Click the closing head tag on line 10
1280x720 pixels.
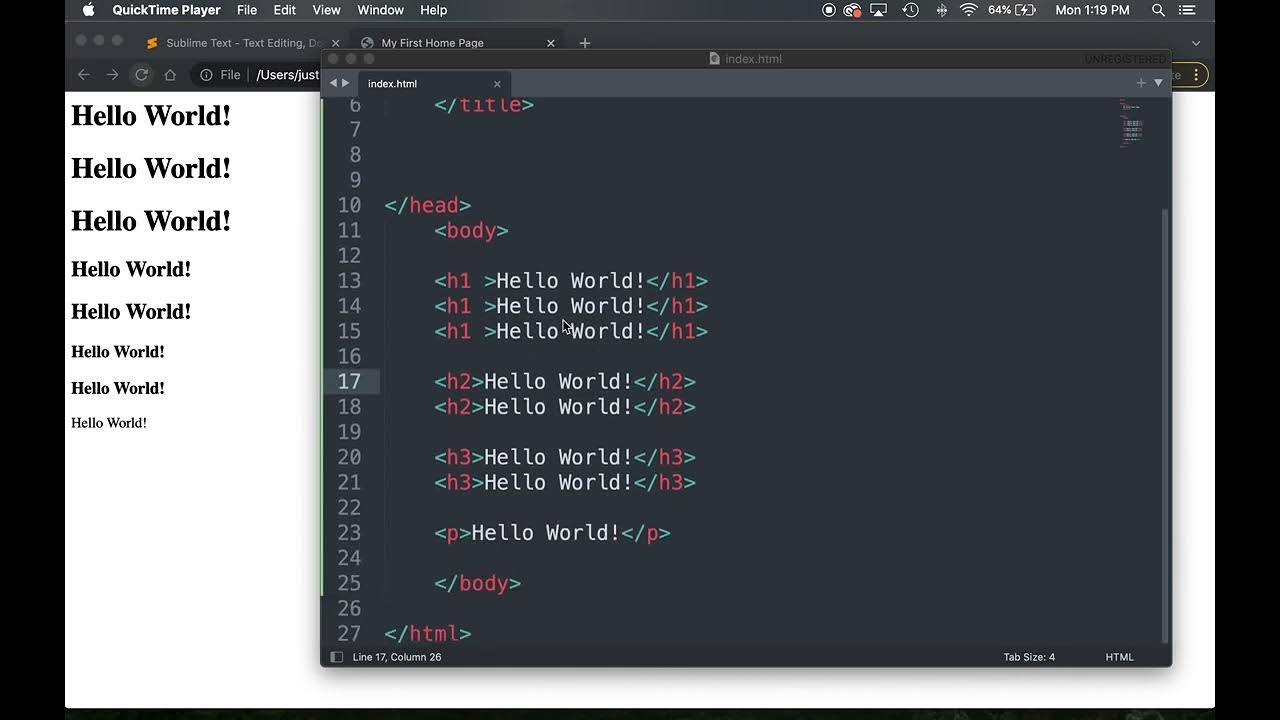click(x=428, y=205)
